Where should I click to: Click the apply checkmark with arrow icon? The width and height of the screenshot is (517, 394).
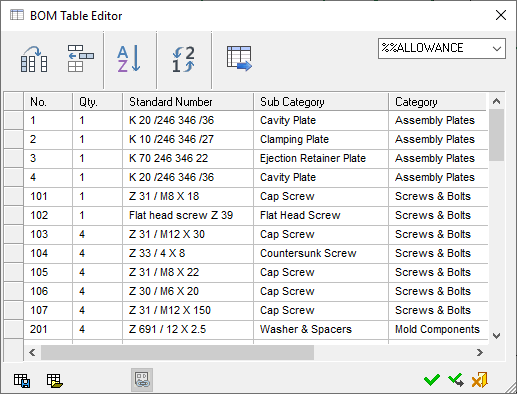point(456,380)
